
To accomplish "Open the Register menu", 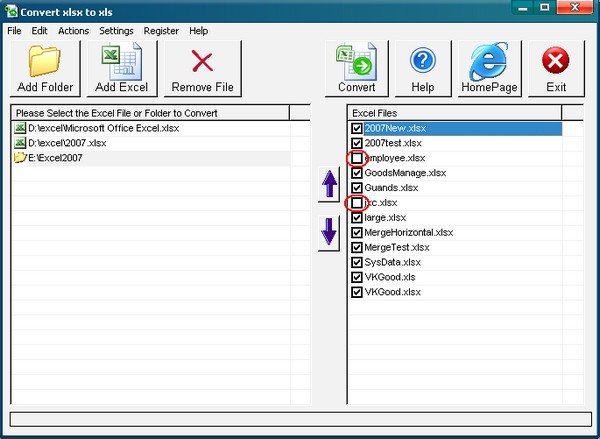I will 161,31.
